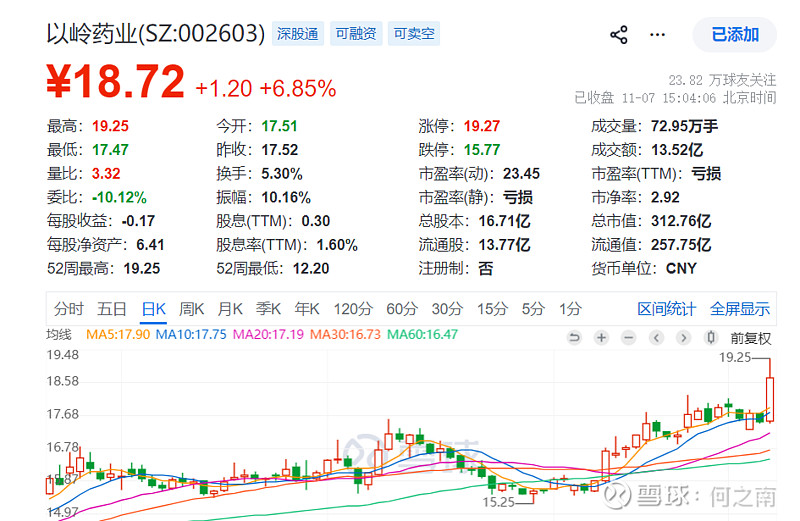
Task: Click the stock name 以岭药业(SZ:002603)
Action: click(156, 34)
